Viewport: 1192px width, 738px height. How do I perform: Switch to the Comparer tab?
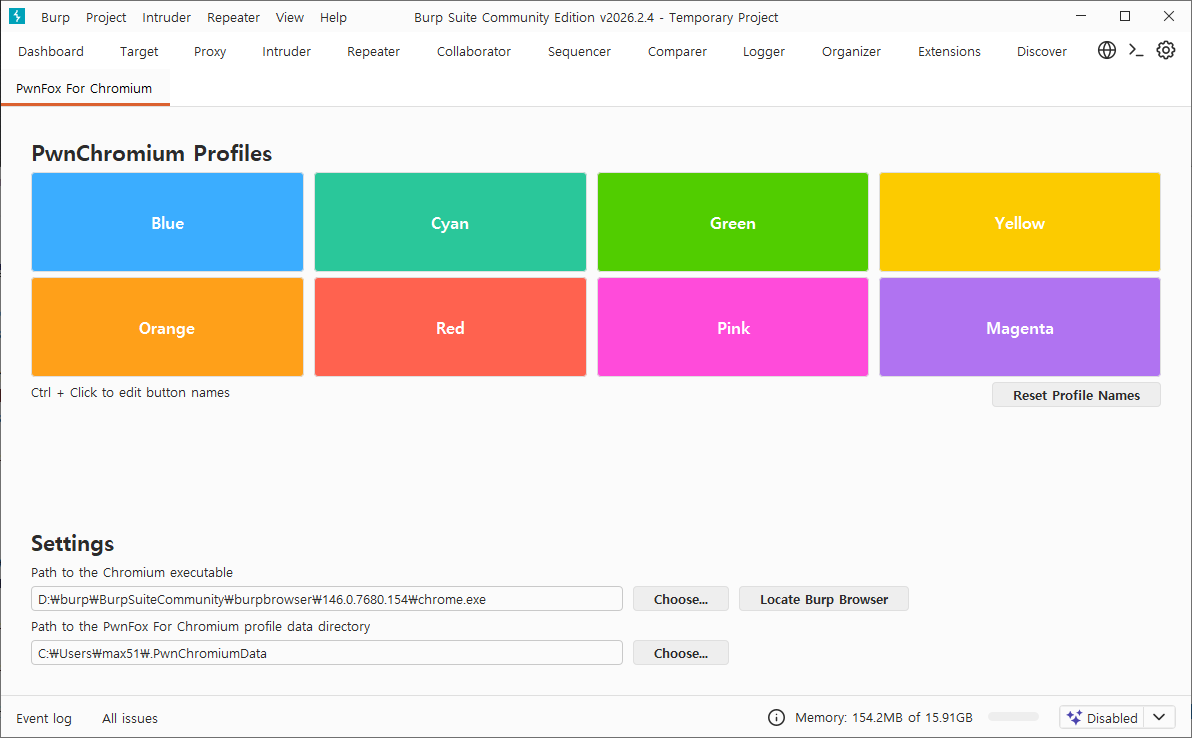(677, 52)
